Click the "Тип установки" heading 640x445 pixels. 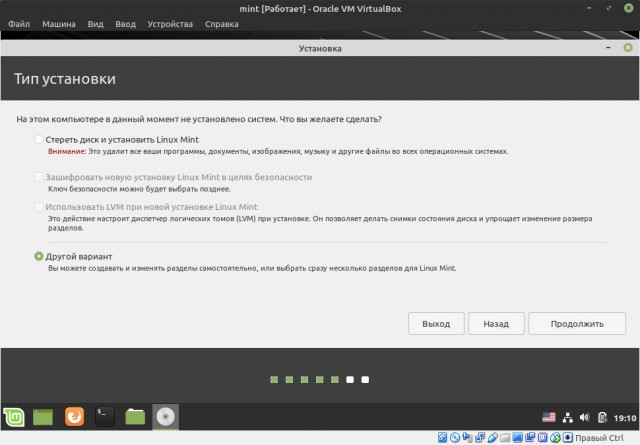[x=65, y=78]
